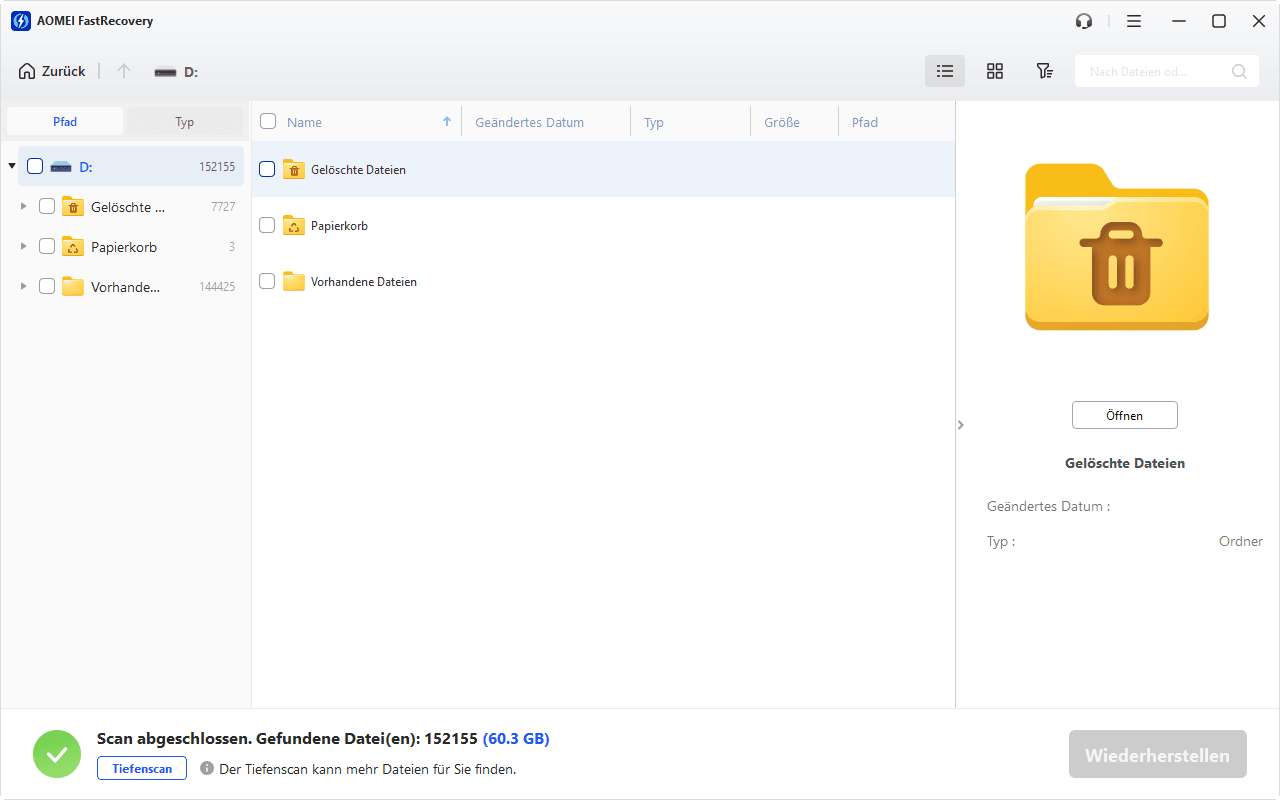Expand the Gelöschte tree node

click(x=24, y=207)
